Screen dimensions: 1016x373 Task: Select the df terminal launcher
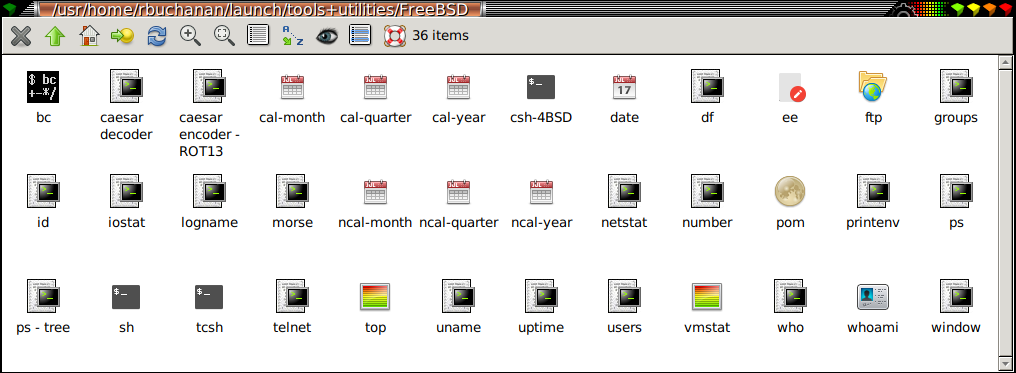tap(707, 86)
